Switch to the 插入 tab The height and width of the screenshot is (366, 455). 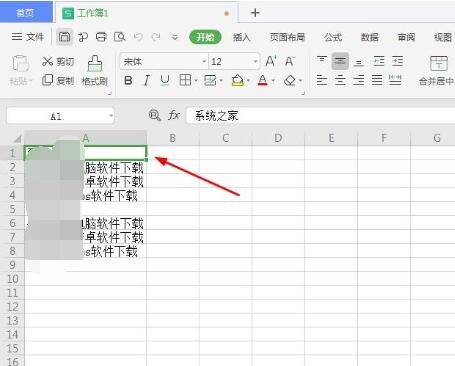(x=242, y=37)
